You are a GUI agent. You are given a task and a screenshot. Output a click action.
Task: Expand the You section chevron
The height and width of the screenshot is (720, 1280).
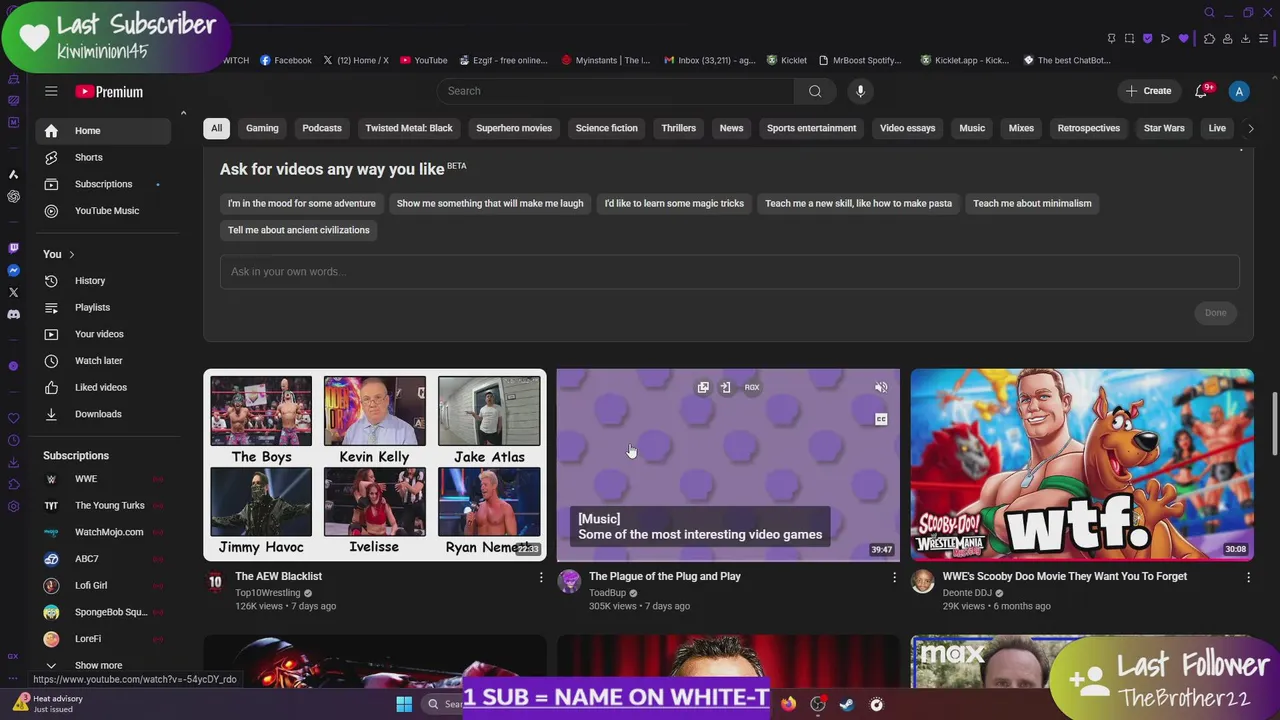point(71,254)
